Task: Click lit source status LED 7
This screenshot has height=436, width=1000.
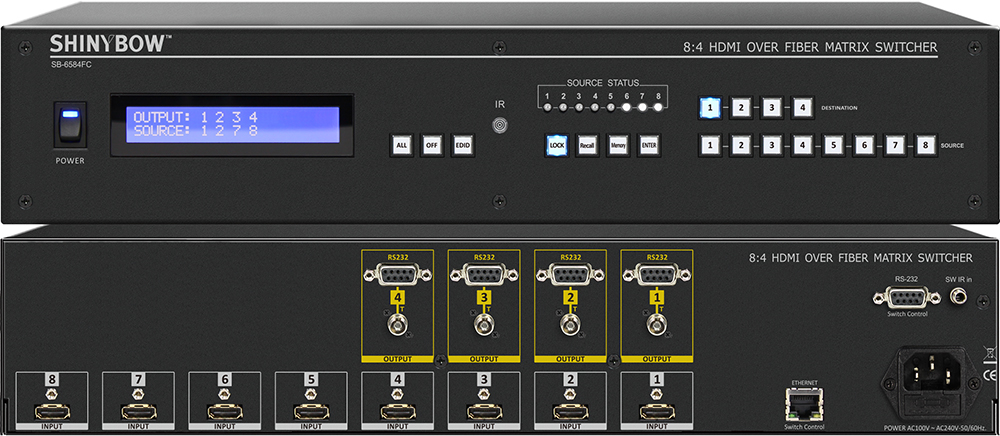Action: 642,107
